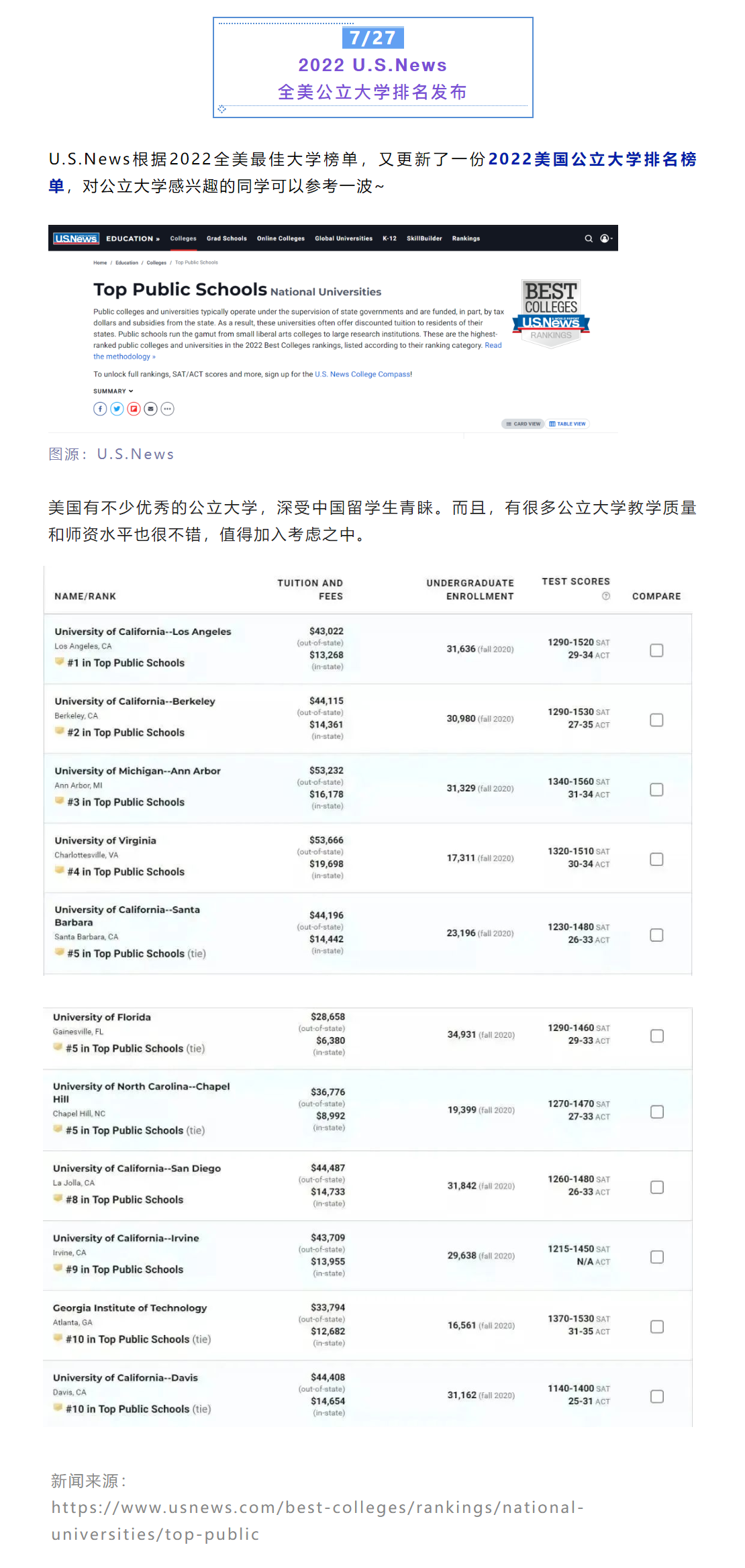This screenshot has width=745, height=1568.
Task: Tick compare checkbox for Georgia Institute of Technology
Action: (x=657, y=1327)
